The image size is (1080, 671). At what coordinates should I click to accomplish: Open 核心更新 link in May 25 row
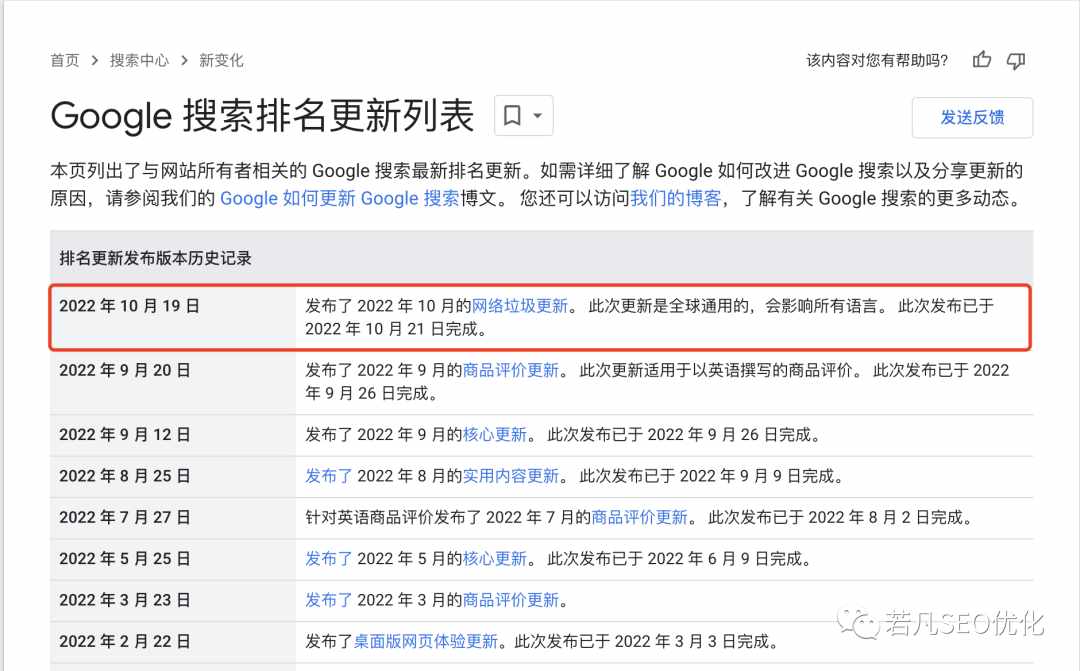(495, 559)
